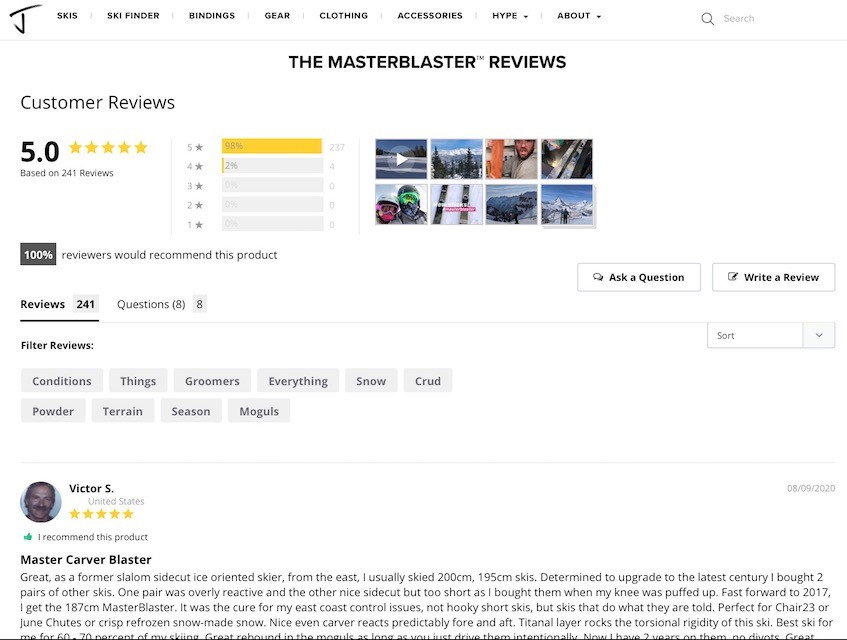Click the search magnifier icon

pos(707,19)
